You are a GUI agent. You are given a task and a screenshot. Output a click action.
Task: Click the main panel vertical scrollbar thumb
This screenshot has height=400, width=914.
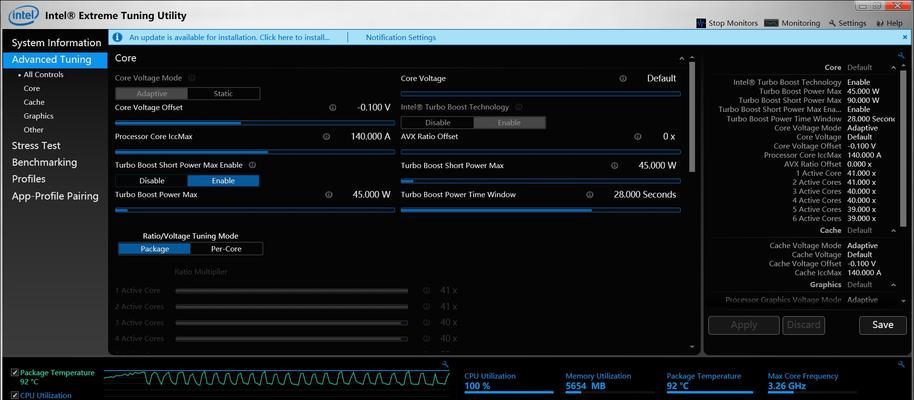coord(692,117)
